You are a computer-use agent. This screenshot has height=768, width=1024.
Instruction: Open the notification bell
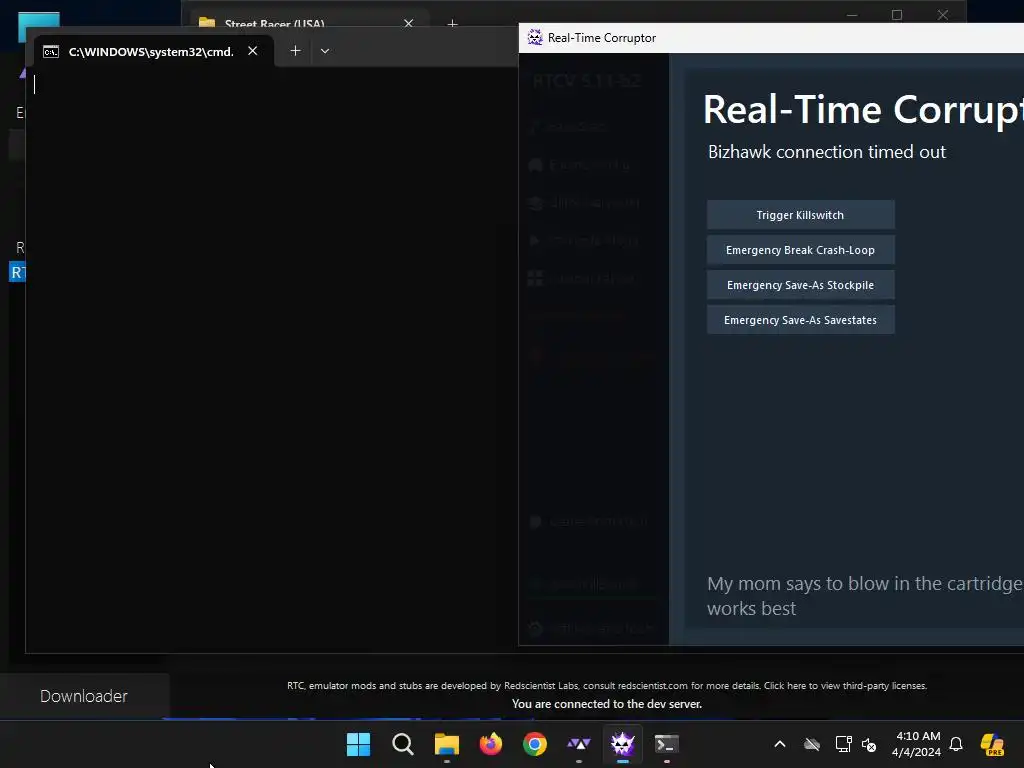tap(956, 744)
